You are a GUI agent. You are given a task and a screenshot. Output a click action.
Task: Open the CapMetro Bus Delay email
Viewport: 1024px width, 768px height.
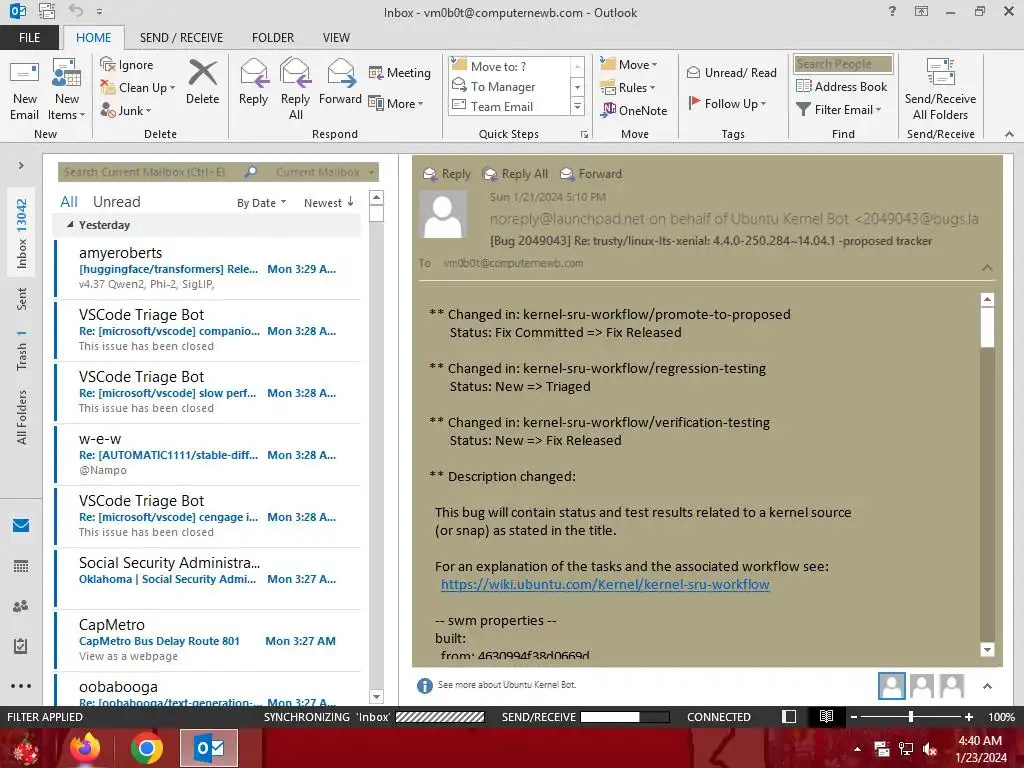coord(208,641)
